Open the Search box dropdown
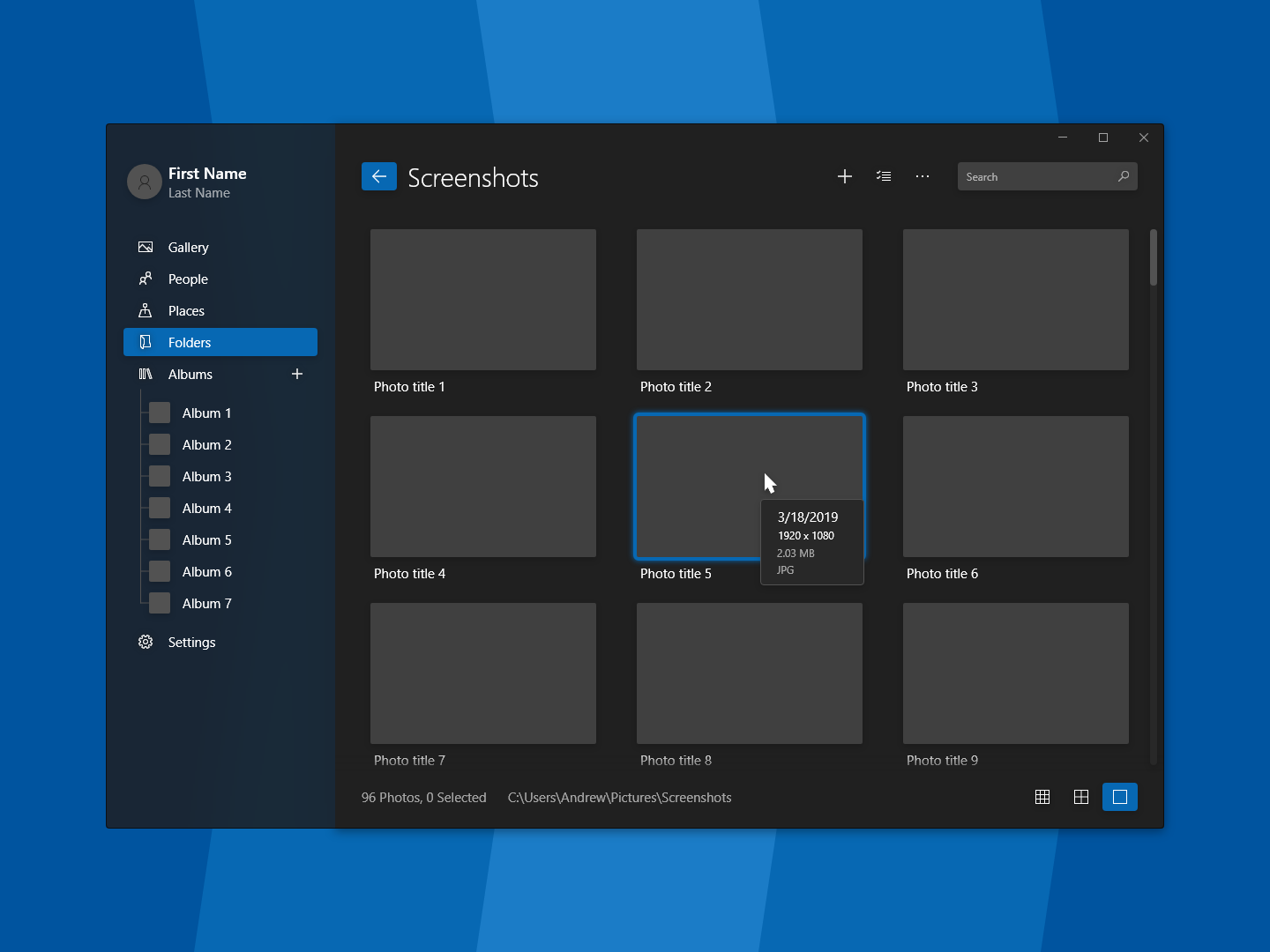1270x952 pixels. (1046, 176)
